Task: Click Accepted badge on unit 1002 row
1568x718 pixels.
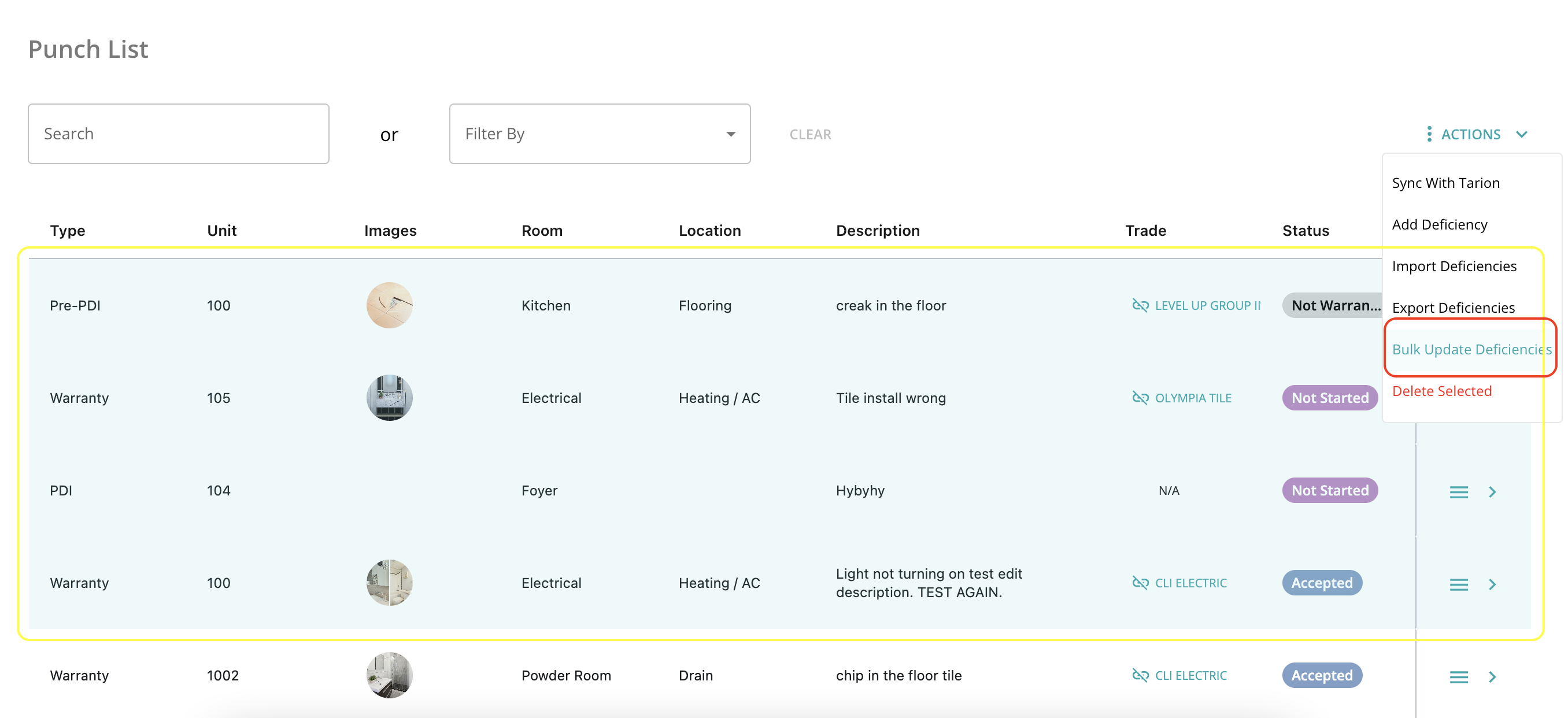Action: click(1322, 675)
